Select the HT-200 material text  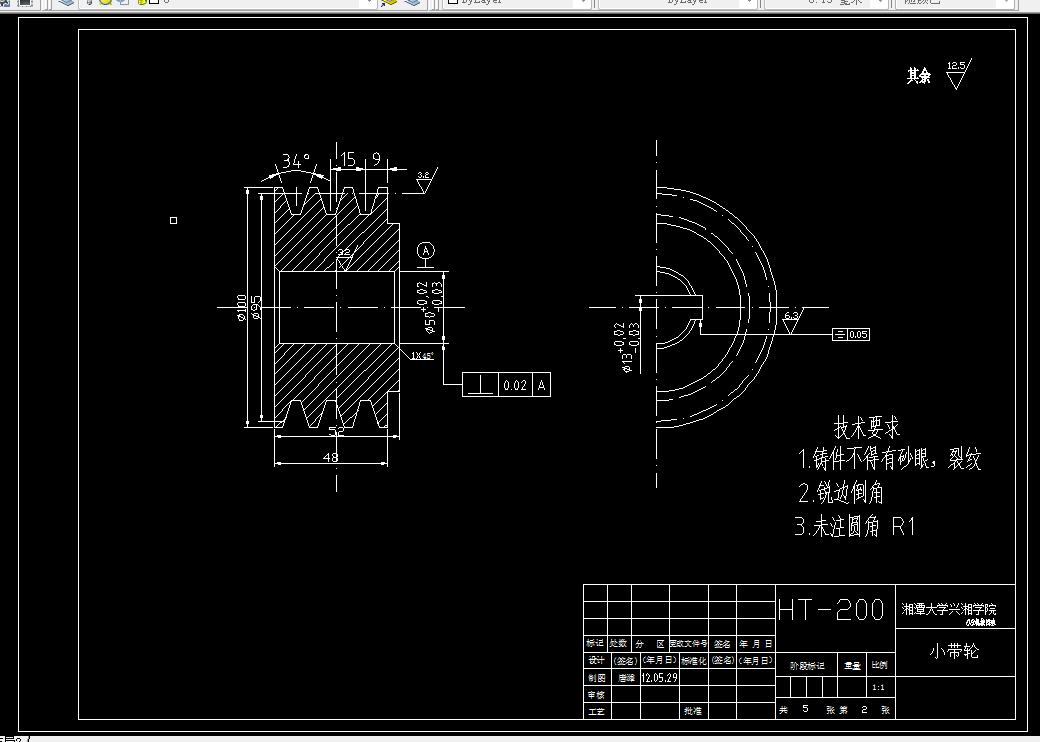830,609
